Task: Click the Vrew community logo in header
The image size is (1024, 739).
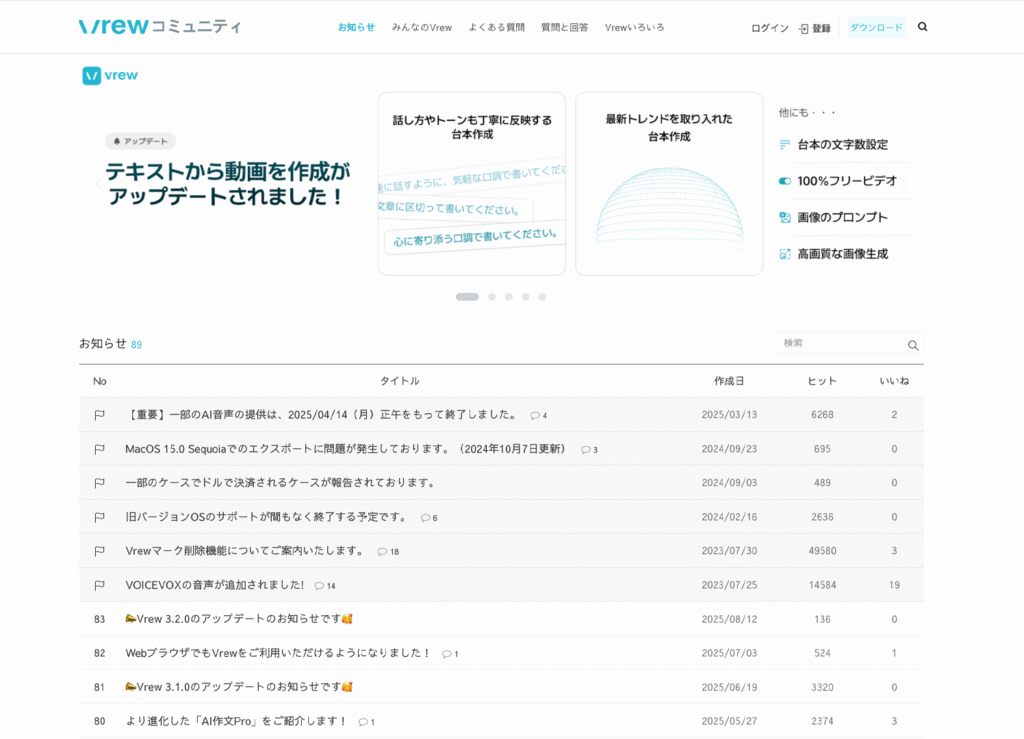Action: tap(160, 27)
